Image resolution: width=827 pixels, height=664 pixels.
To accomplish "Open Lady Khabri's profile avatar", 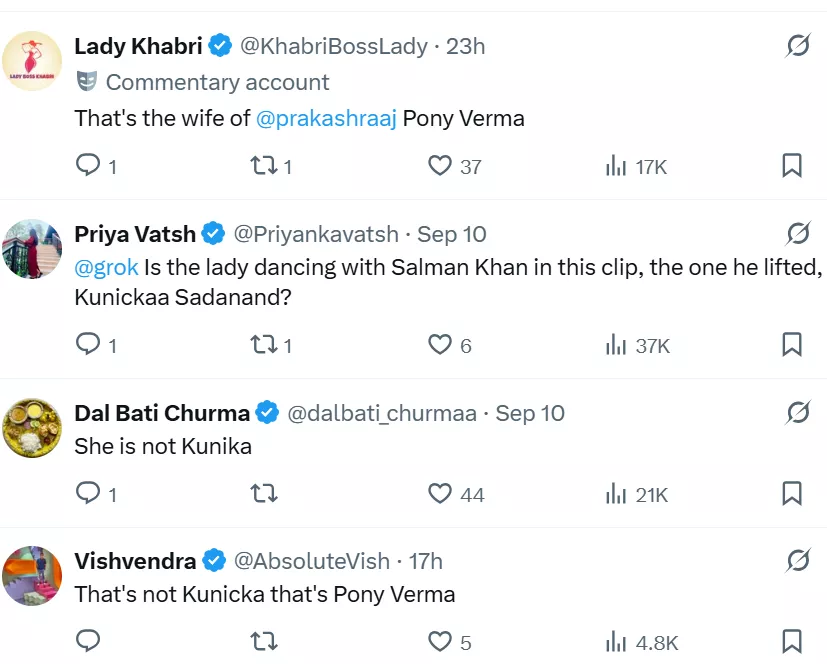I will pos(33,60).
